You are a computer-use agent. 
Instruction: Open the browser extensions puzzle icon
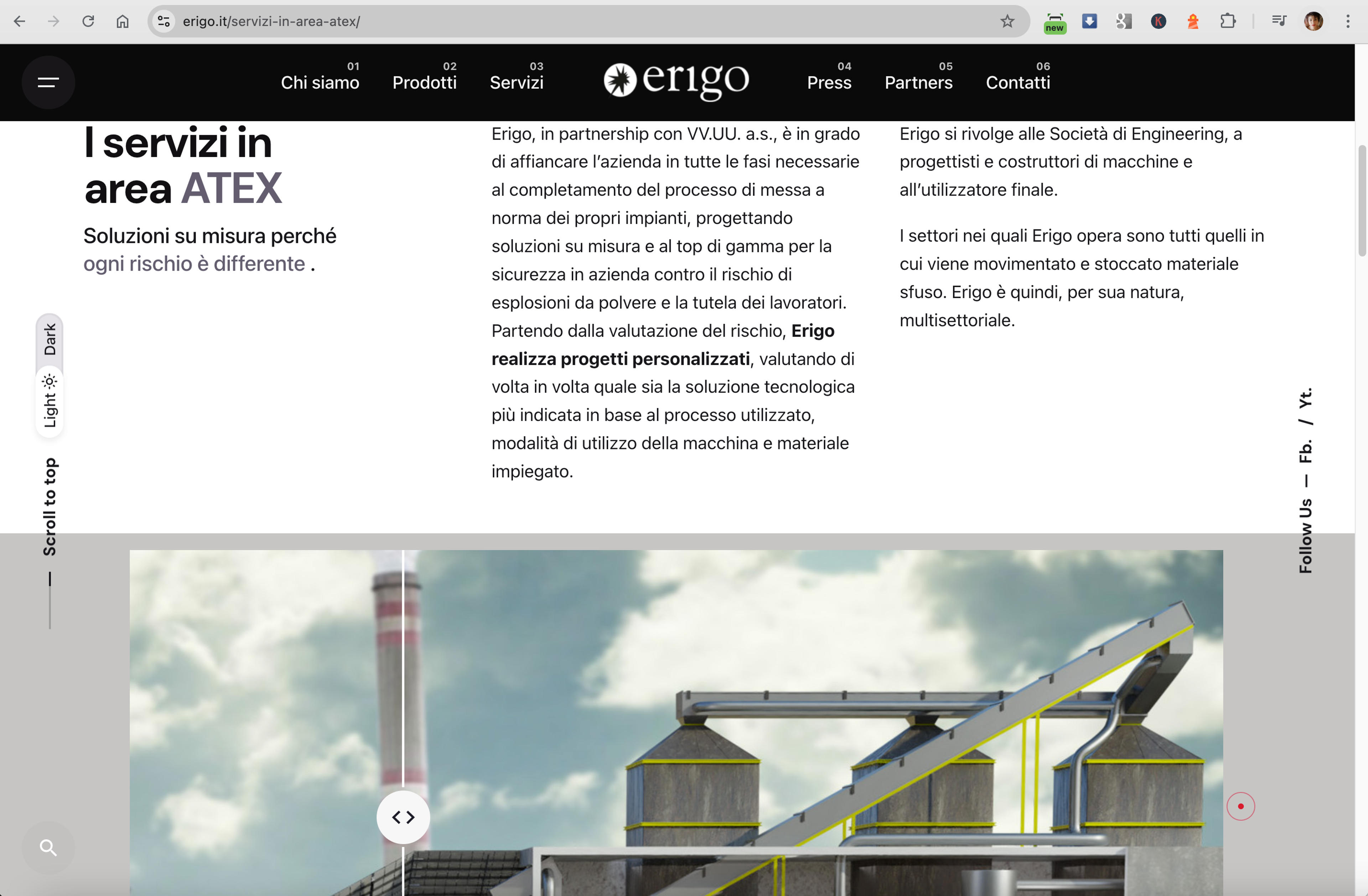coord(1227,21)
